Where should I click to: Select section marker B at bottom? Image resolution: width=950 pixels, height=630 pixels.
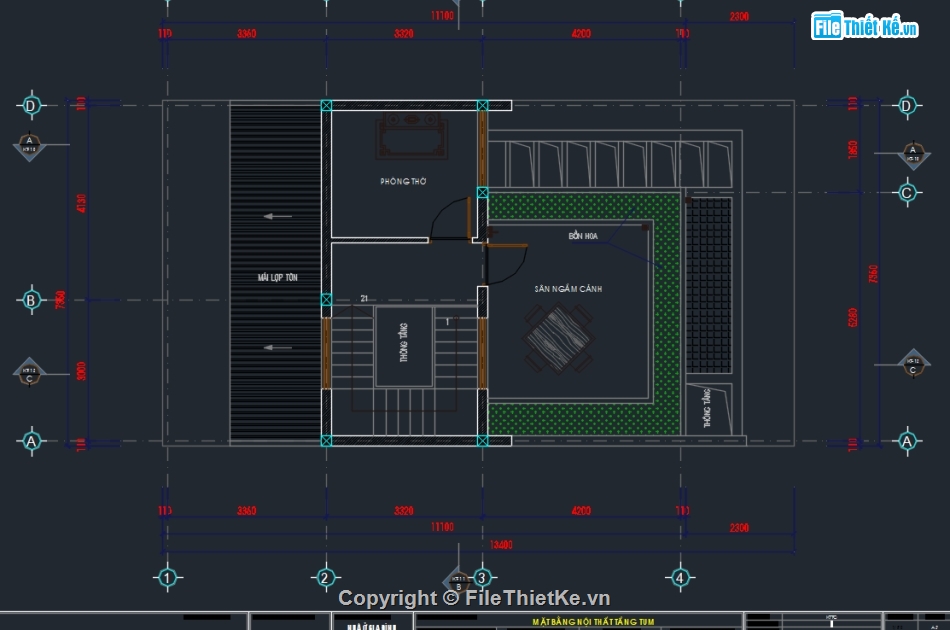pos(459,583)
